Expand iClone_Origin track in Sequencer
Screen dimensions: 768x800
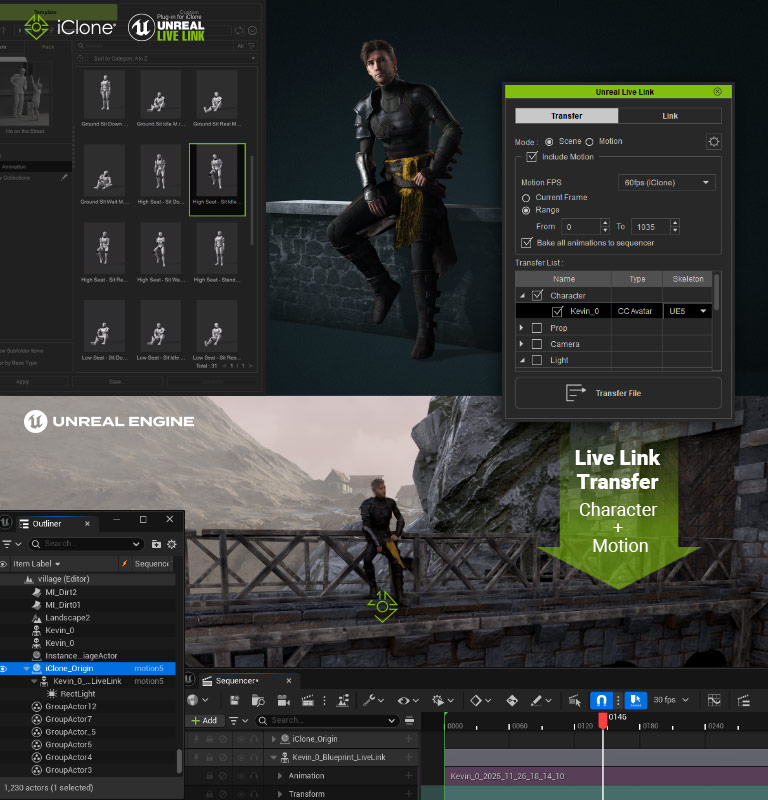[274, 739]
